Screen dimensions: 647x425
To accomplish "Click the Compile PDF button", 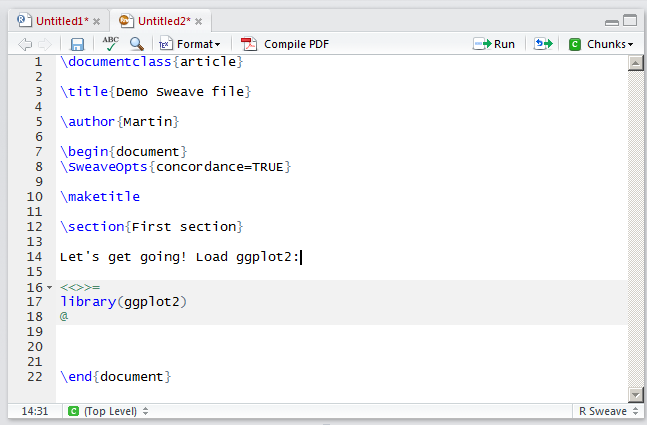I will (x=285, y=44).
